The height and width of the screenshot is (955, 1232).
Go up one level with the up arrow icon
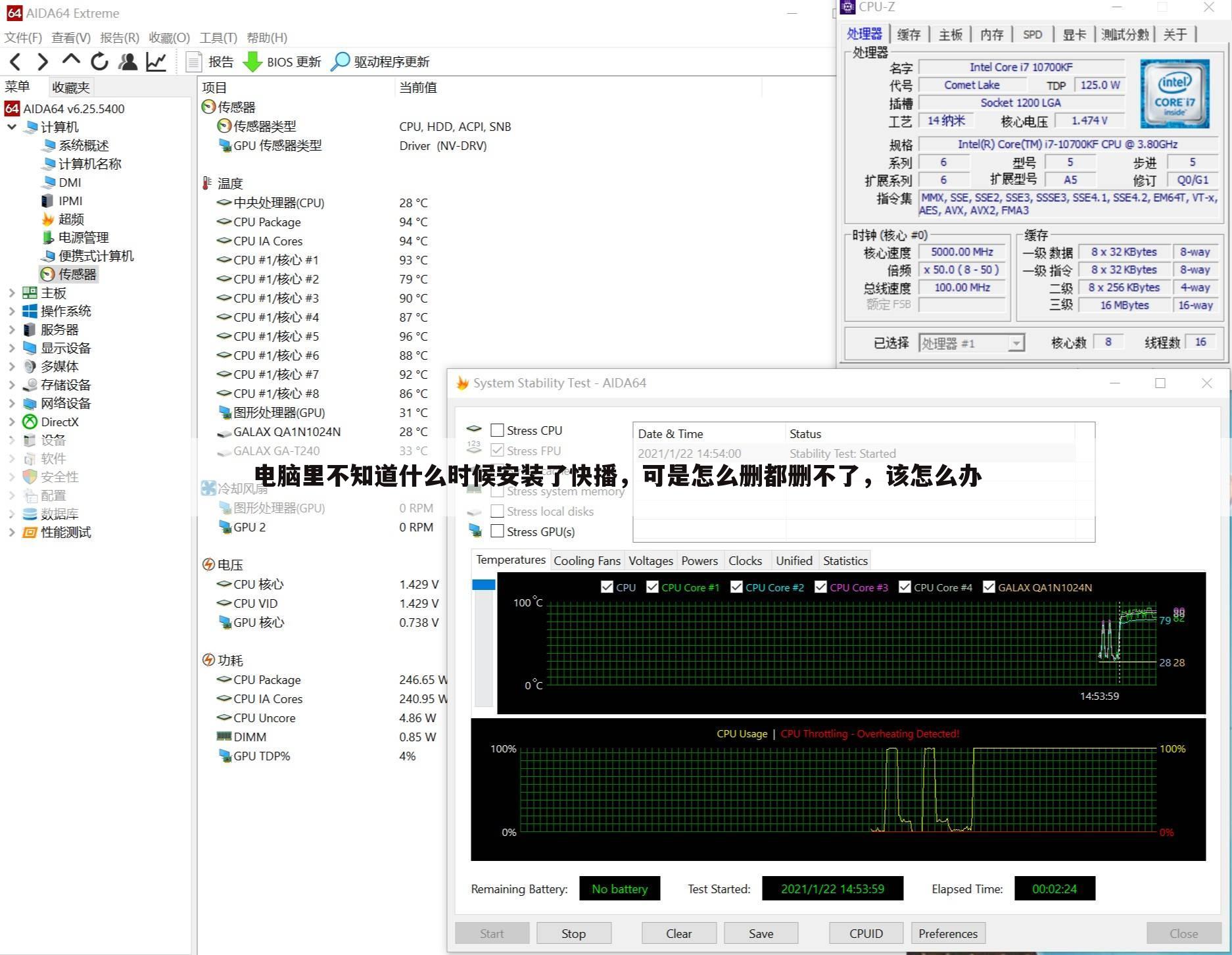pyautogui.click(x=71, y=61)
